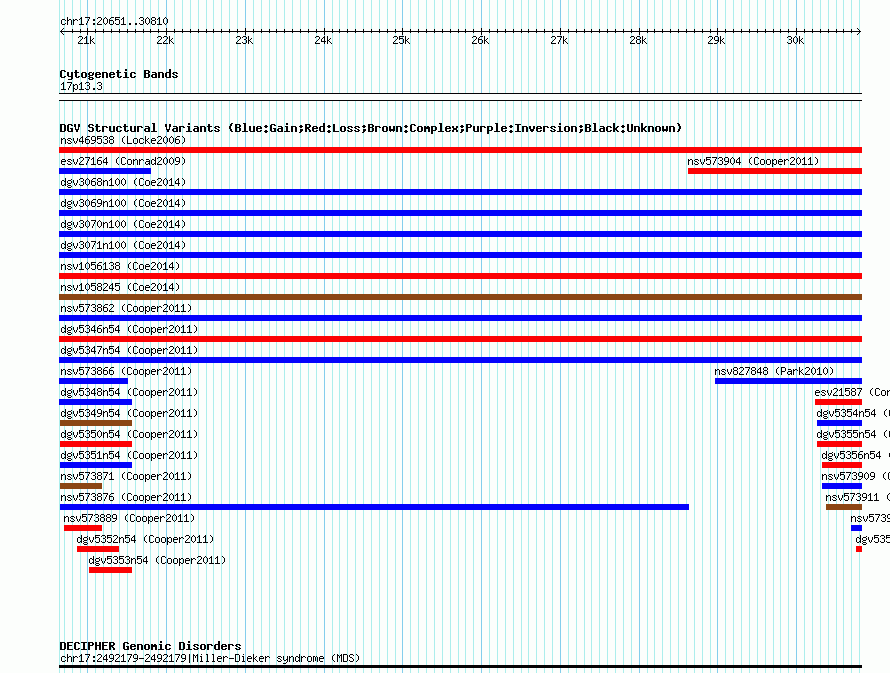Click the nsv469538 (Locke2006) red bar
The width and height of the screenshot is (890, 673).
(x=460, y=150)
